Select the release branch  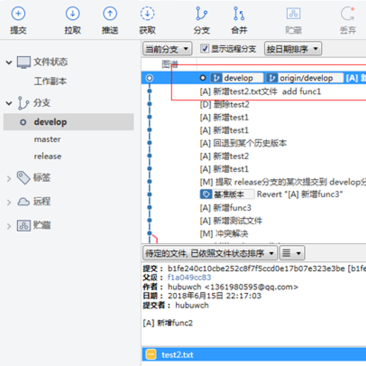pyautogui.click(x=48, y=156)
